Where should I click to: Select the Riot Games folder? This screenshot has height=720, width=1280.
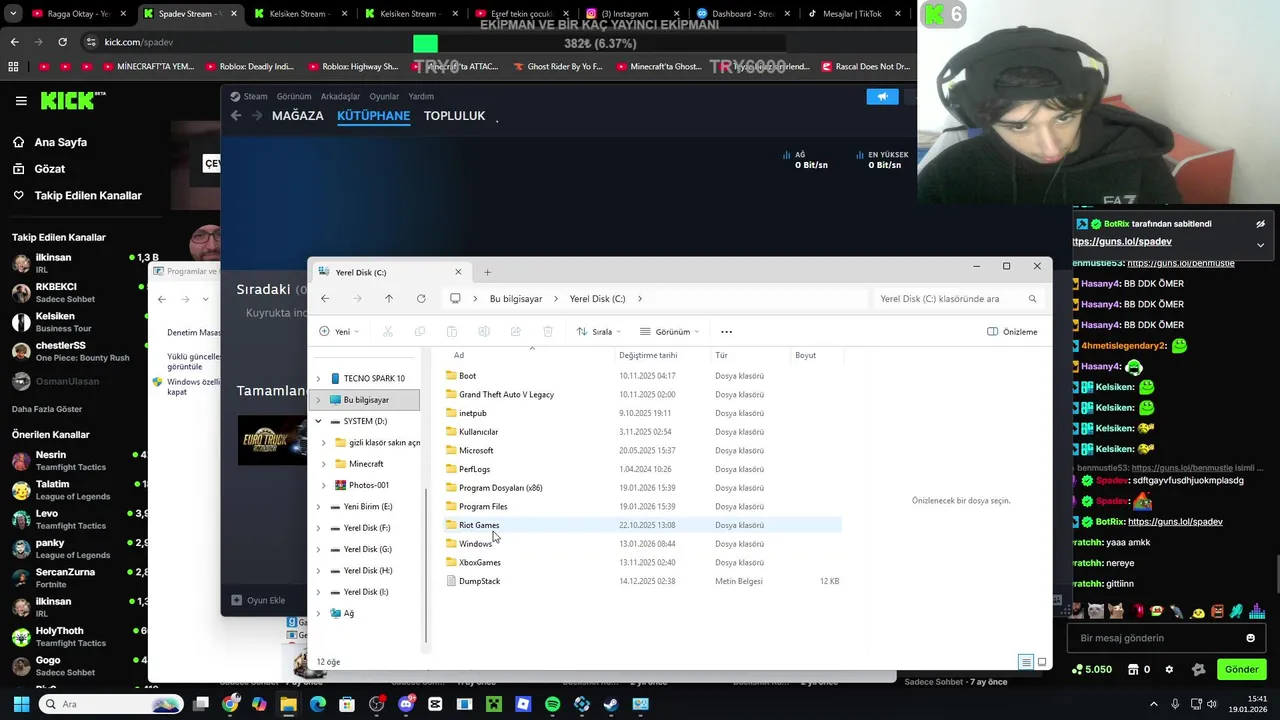(x=641, y=525)
